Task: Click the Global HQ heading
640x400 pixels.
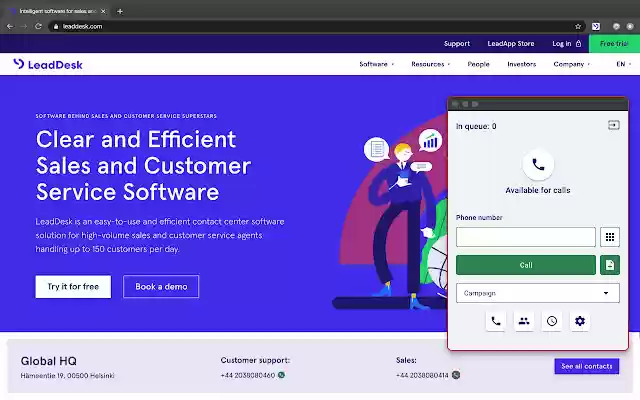Action: point(49,361)
